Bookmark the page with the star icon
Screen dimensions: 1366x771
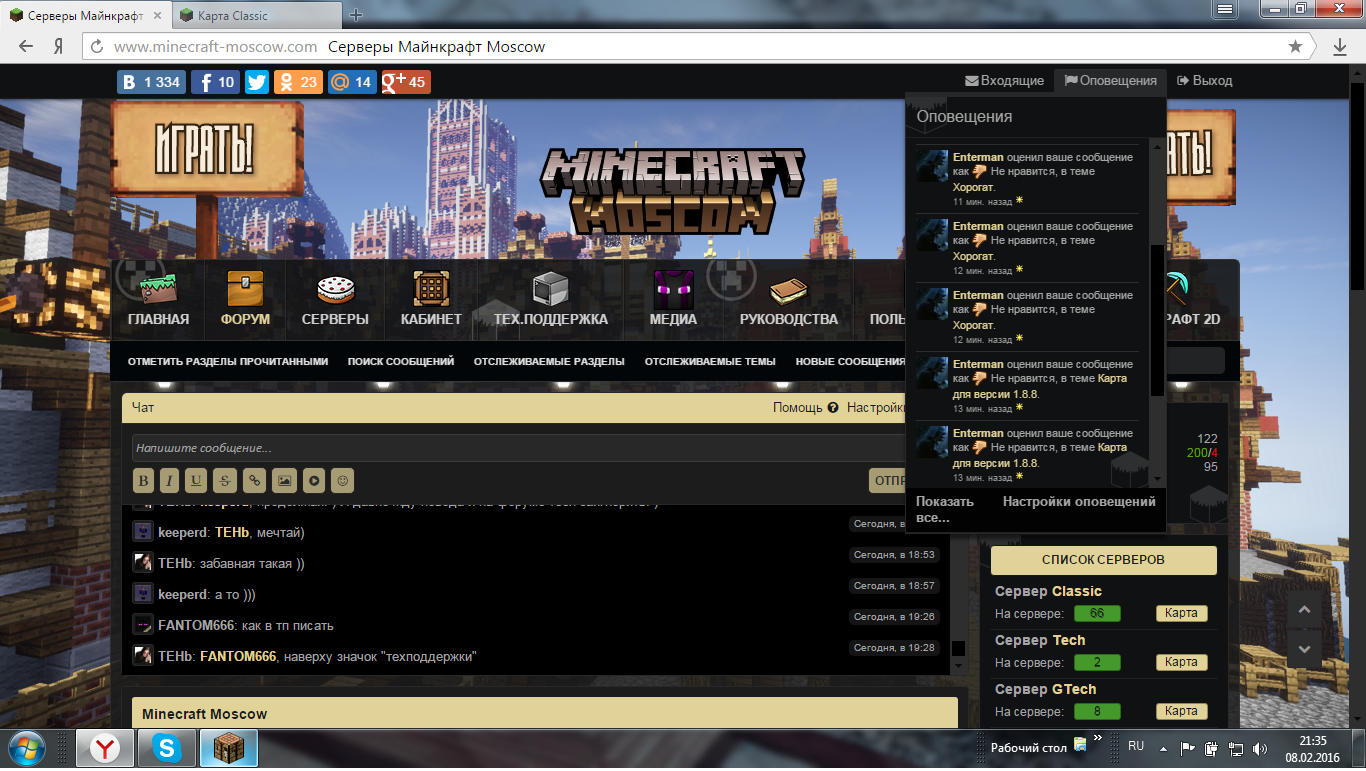(x=1295, y=47)
